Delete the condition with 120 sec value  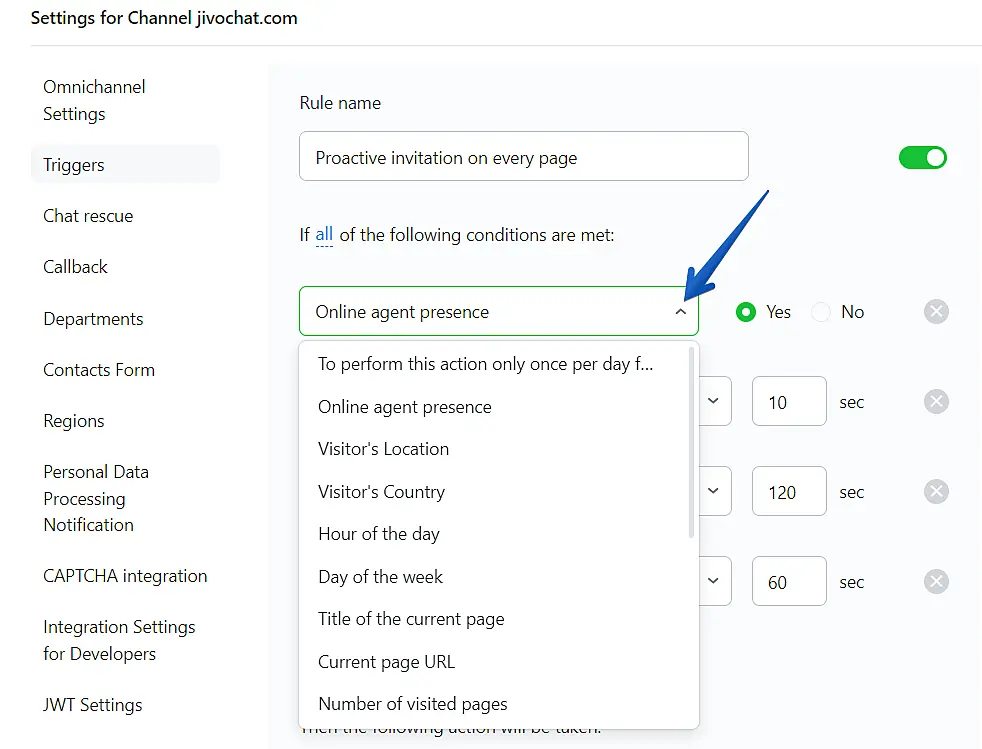pyautogui.click(x=935, y=492)
